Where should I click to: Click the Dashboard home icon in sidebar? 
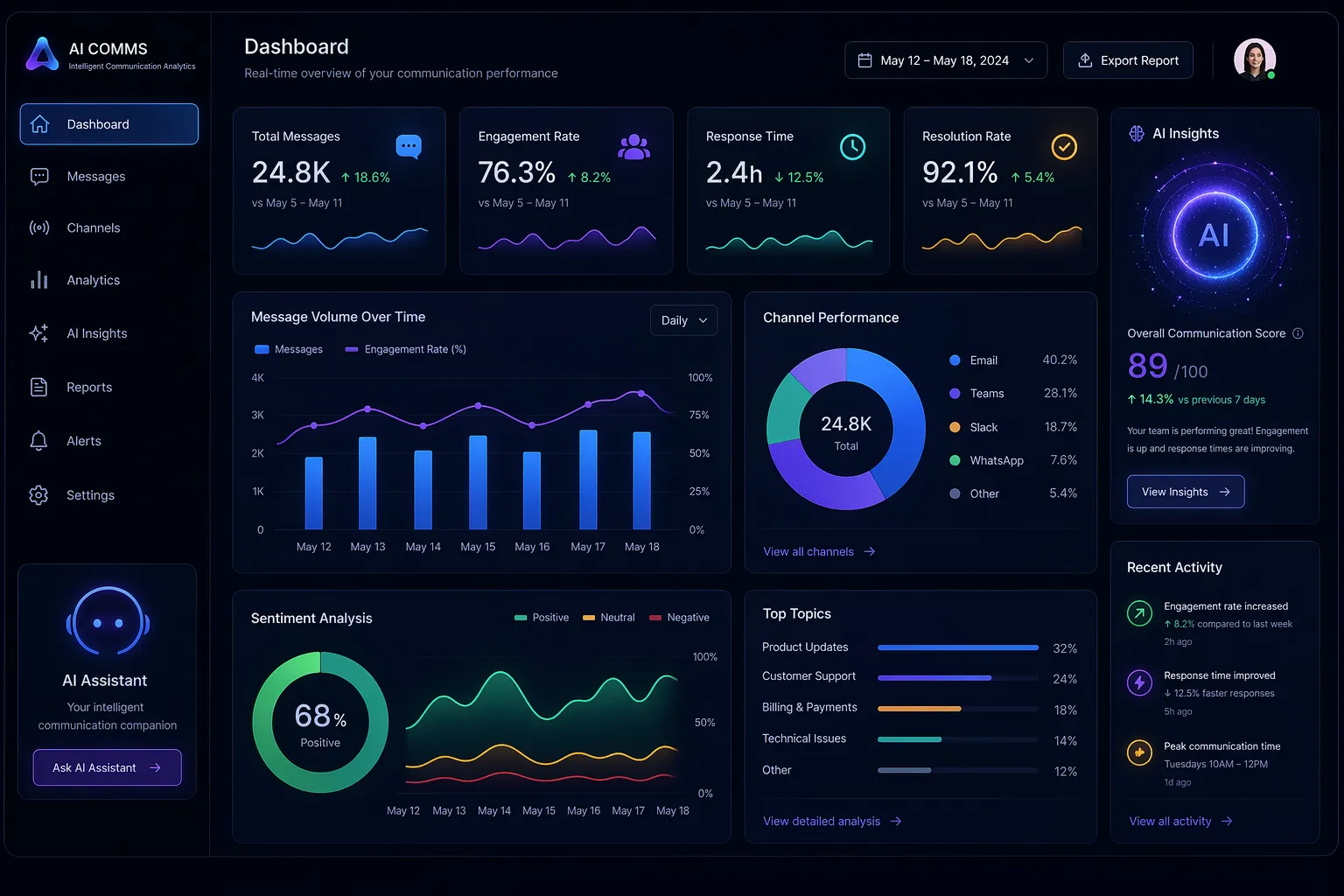click(x=39, y=124)
